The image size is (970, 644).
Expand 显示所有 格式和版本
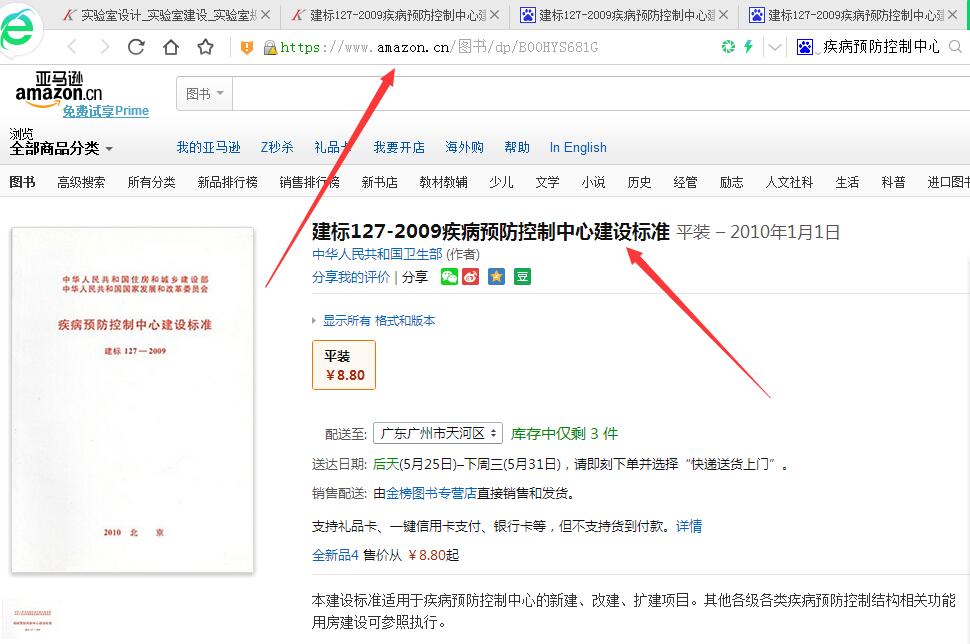pyautogui.click(x=377, y=321)
